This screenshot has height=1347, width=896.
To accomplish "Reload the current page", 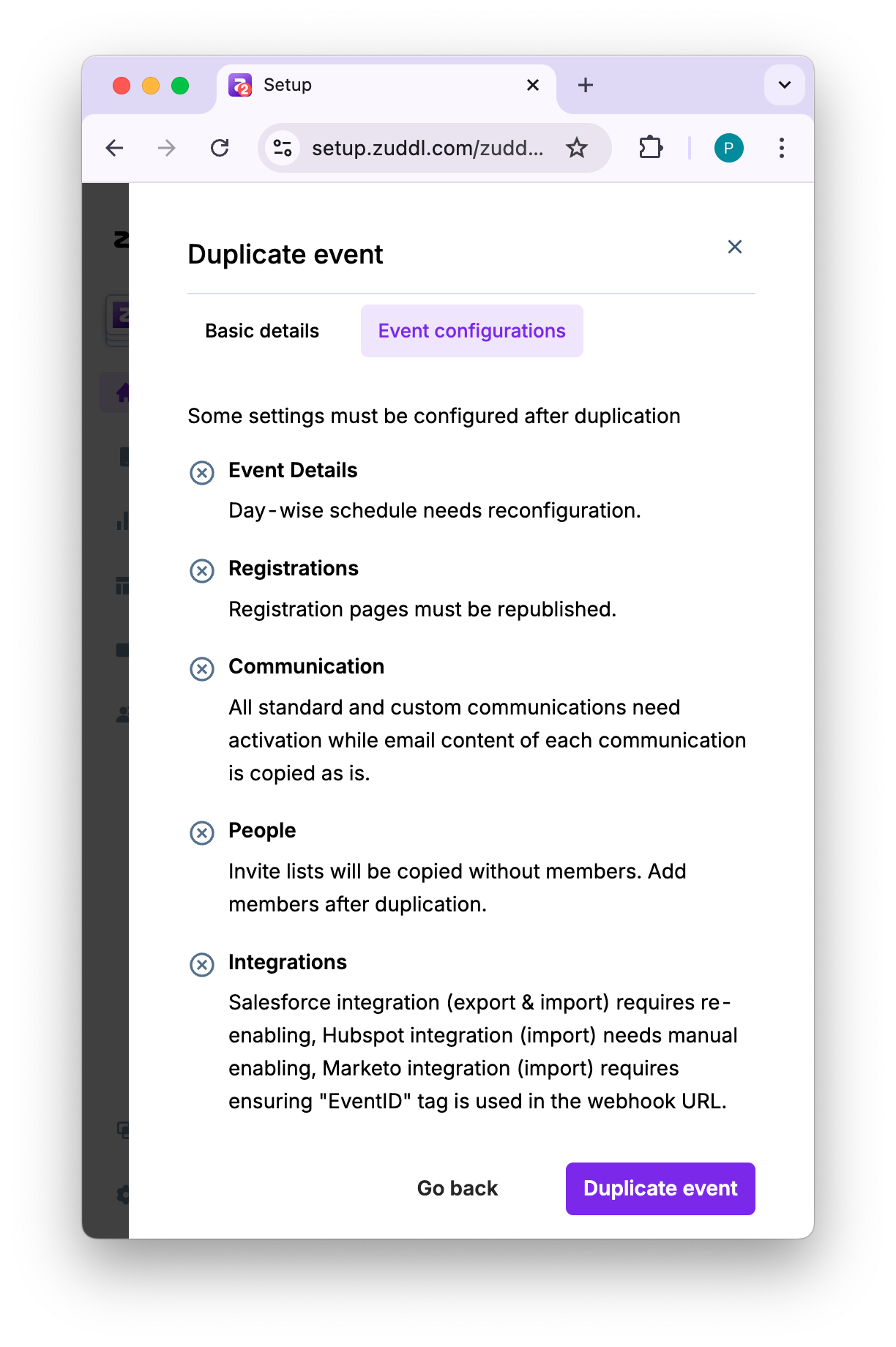I will pos(220,149).
